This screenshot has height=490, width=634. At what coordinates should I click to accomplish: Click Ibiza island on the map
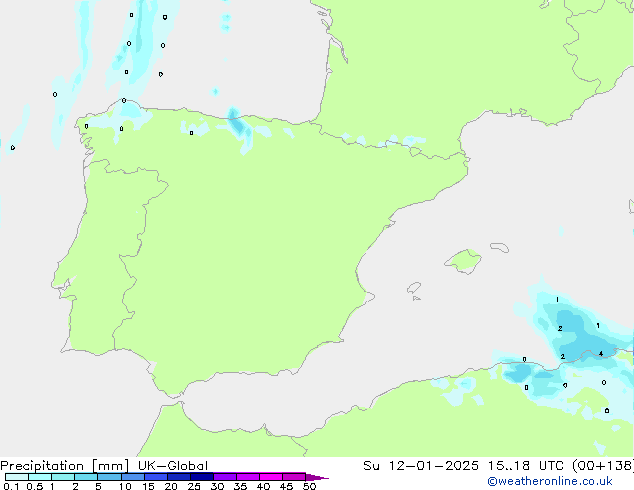coord(414,288)
